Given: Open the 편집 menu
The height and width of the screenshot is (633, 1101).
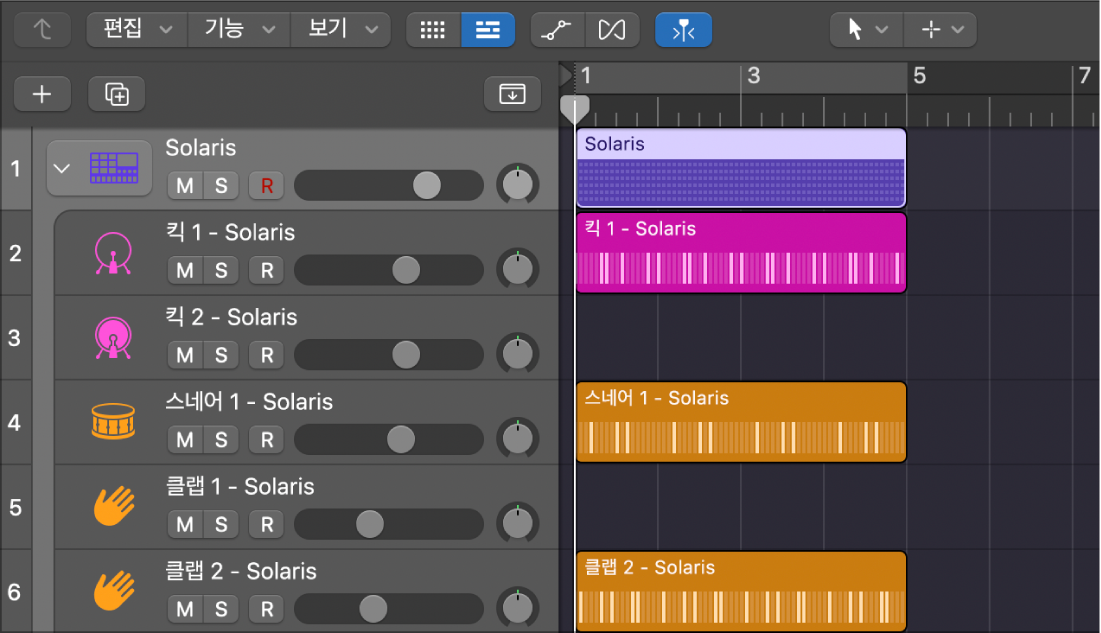Looking at the screenshot, I should (x=136, y=29).
